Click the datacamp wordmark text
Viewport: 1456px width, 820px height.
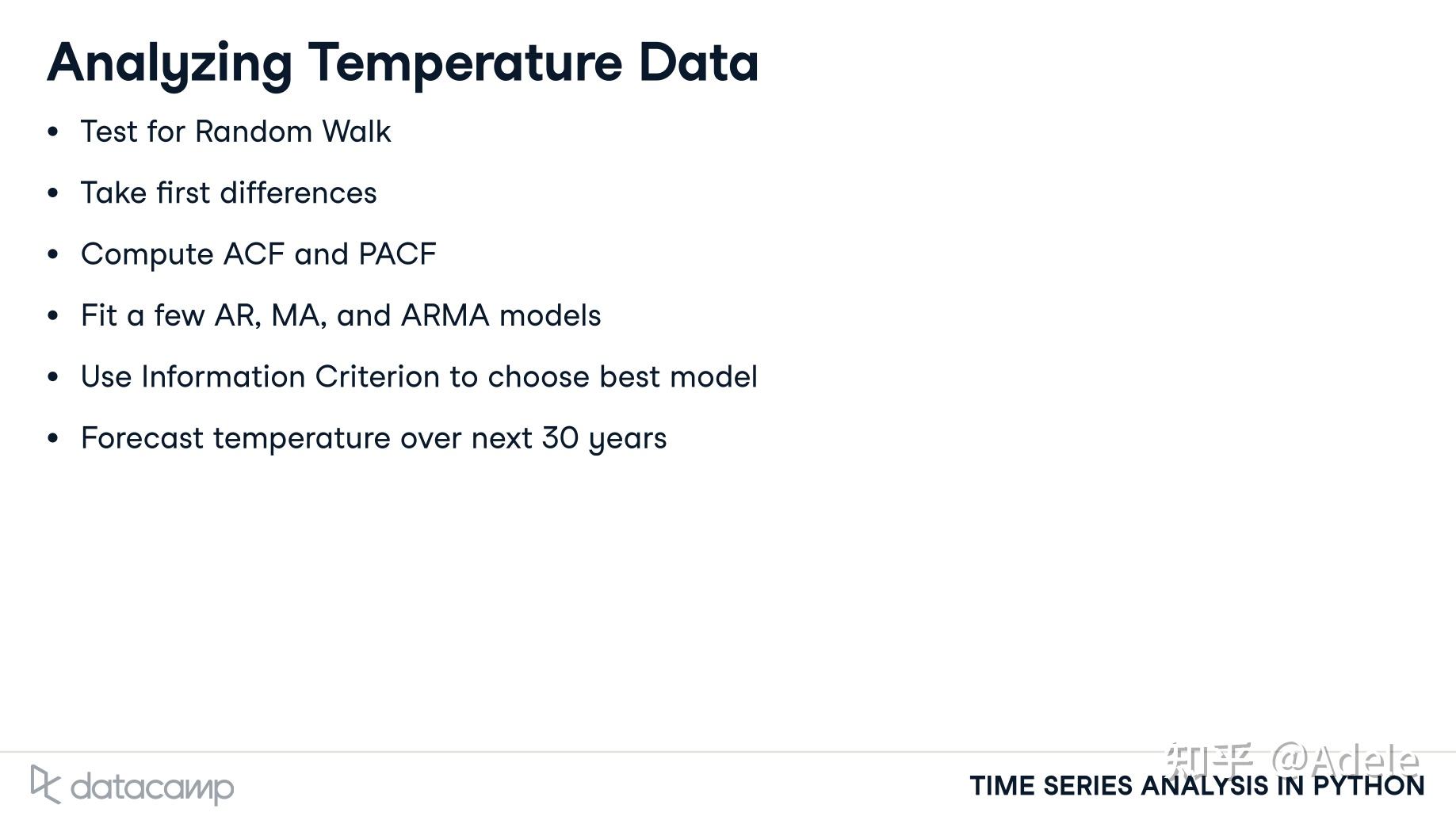coord(152,788)
